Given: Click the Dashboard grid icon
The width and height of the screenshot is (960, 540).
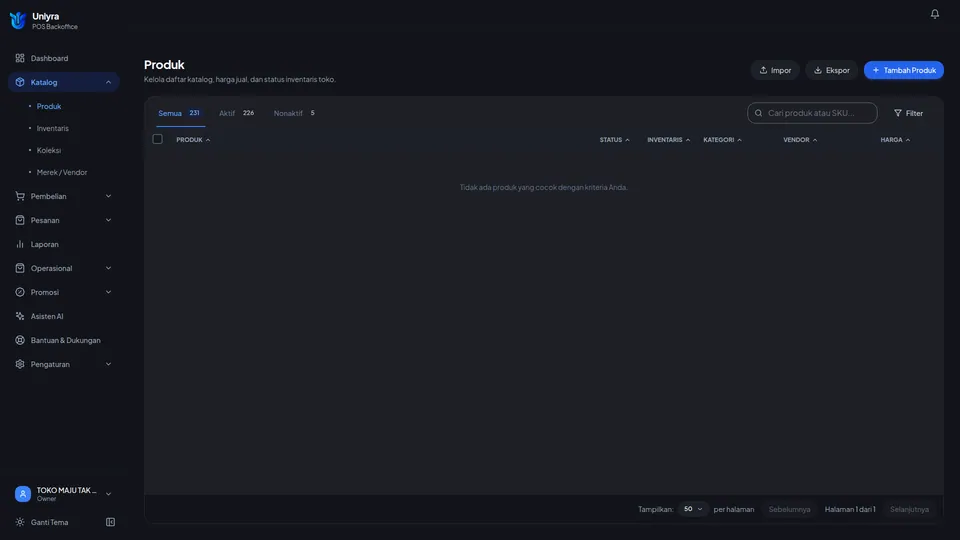Looking at the screenshot, I should coord(20,58).
